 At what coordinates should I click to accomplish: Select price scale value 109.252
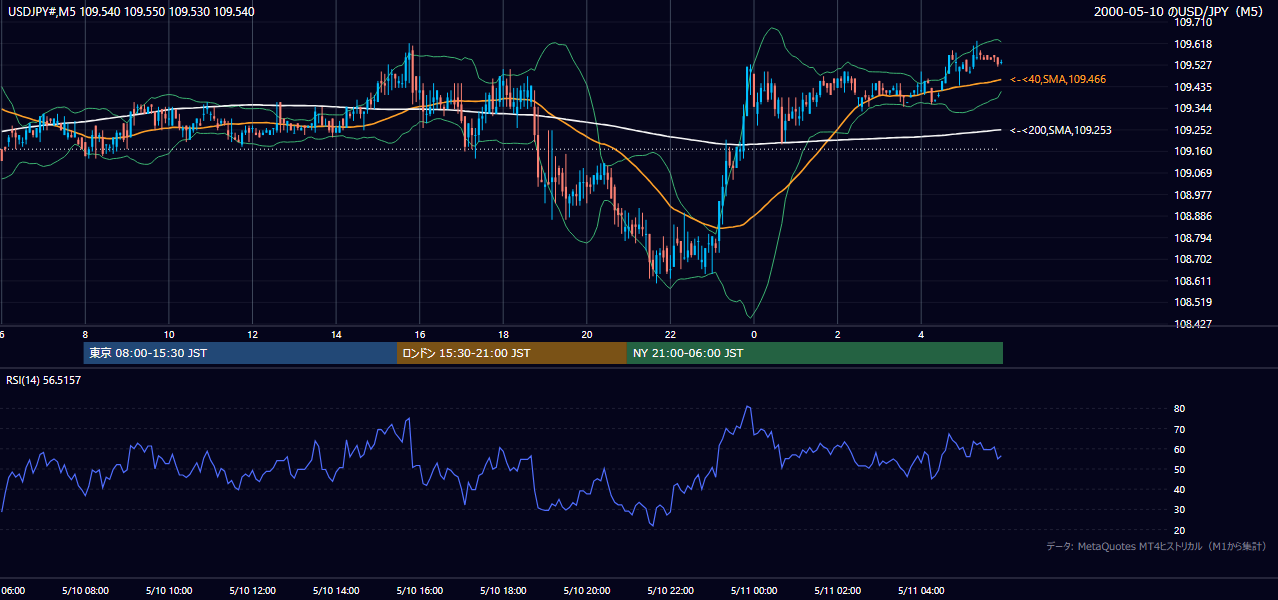click(x=1193, y=130)
